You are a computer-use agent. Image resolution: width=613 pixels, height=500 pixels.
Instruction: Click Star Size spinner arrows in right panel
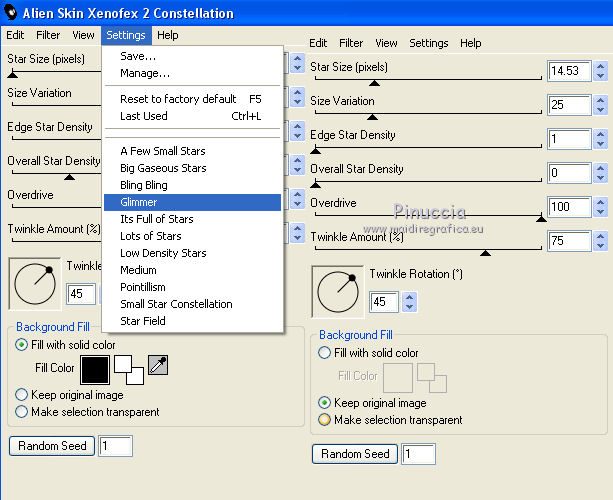pos(603,70)
